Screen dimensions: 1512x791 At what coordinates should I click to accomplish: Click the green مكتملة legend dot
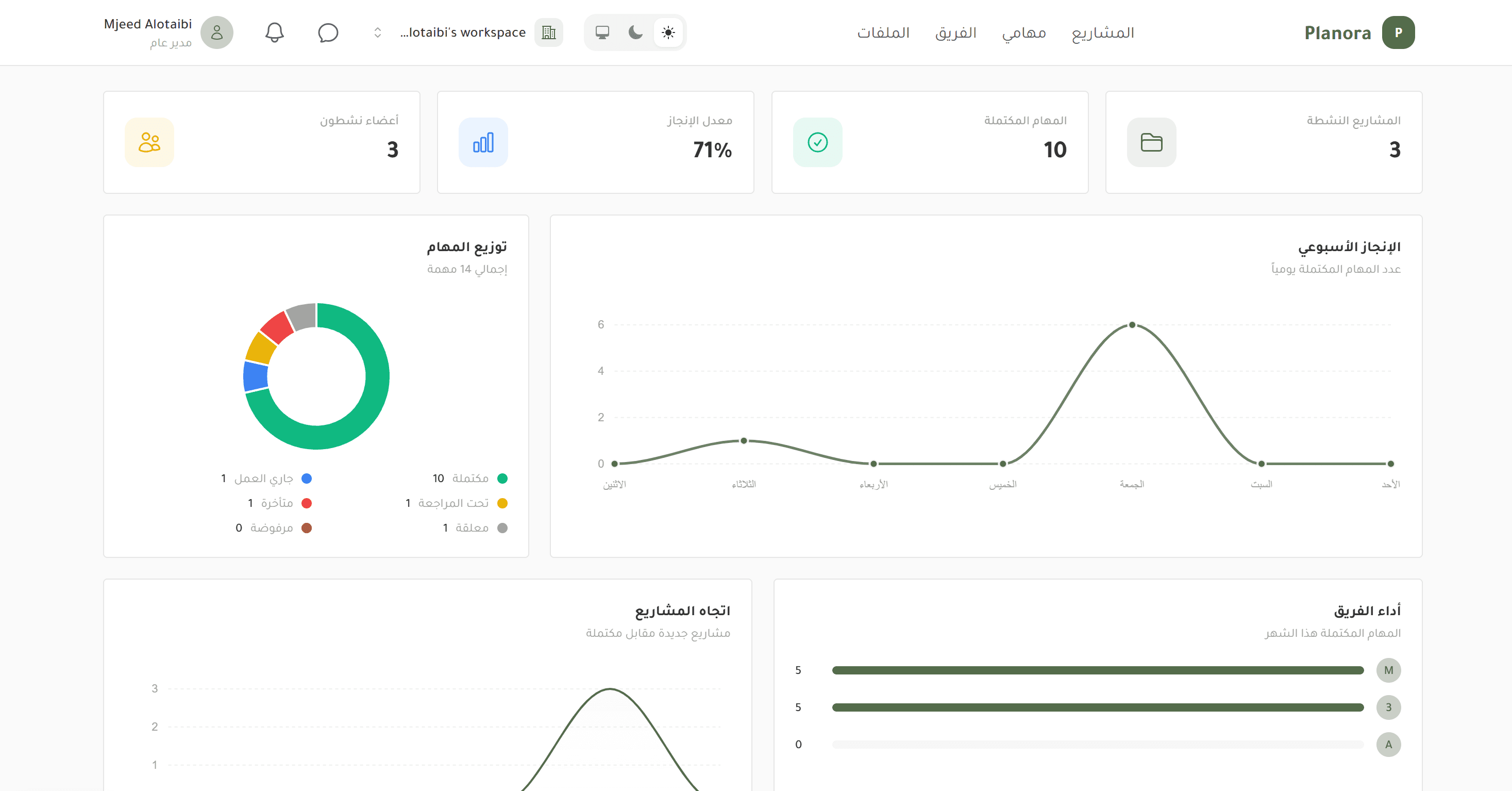(502, 479)
